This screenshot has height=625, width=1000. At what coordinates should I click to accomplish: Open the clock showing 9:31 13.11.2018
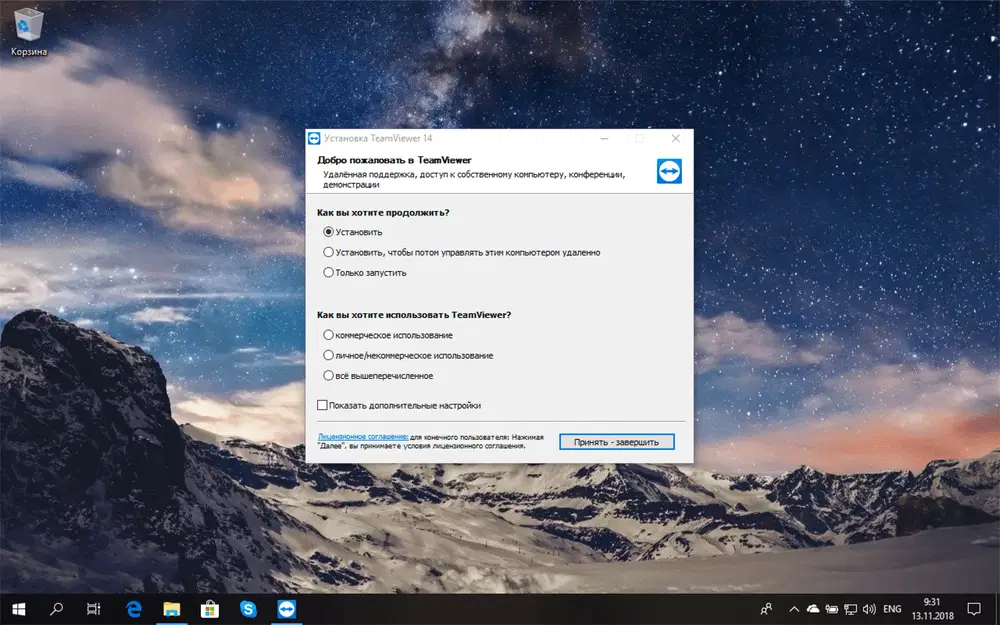click(932, 609)
